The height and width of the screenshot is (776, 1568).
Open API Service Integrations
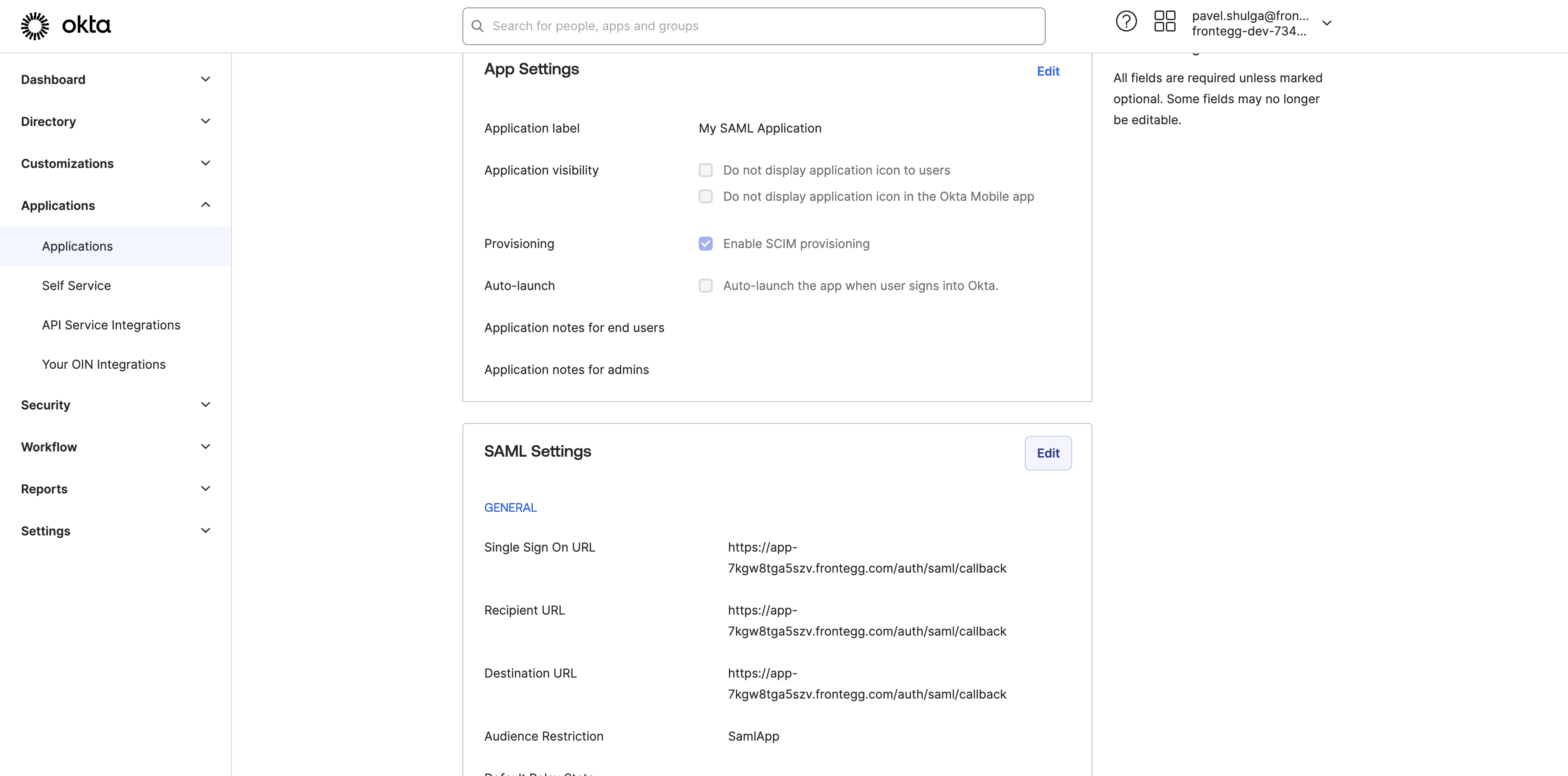(112, 325)
